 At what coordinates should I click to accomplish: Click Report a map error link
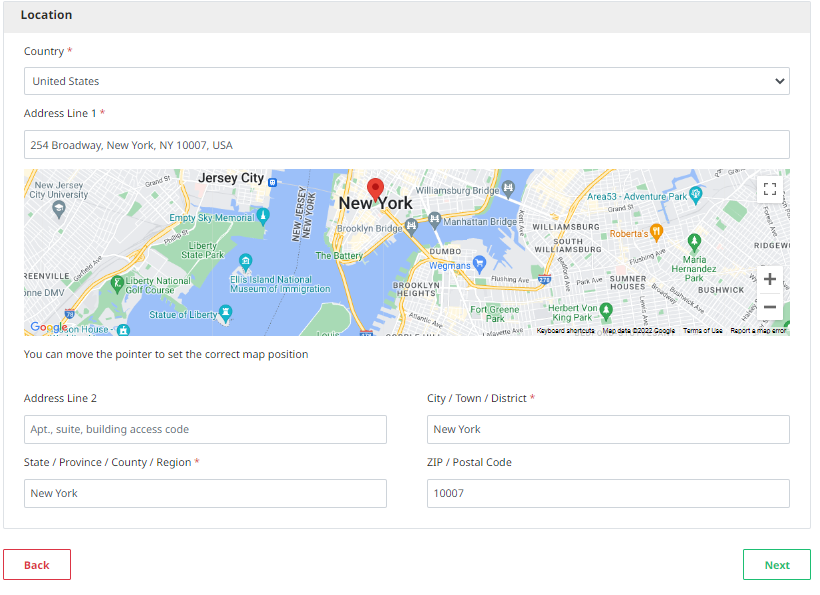tap(757, 330)
